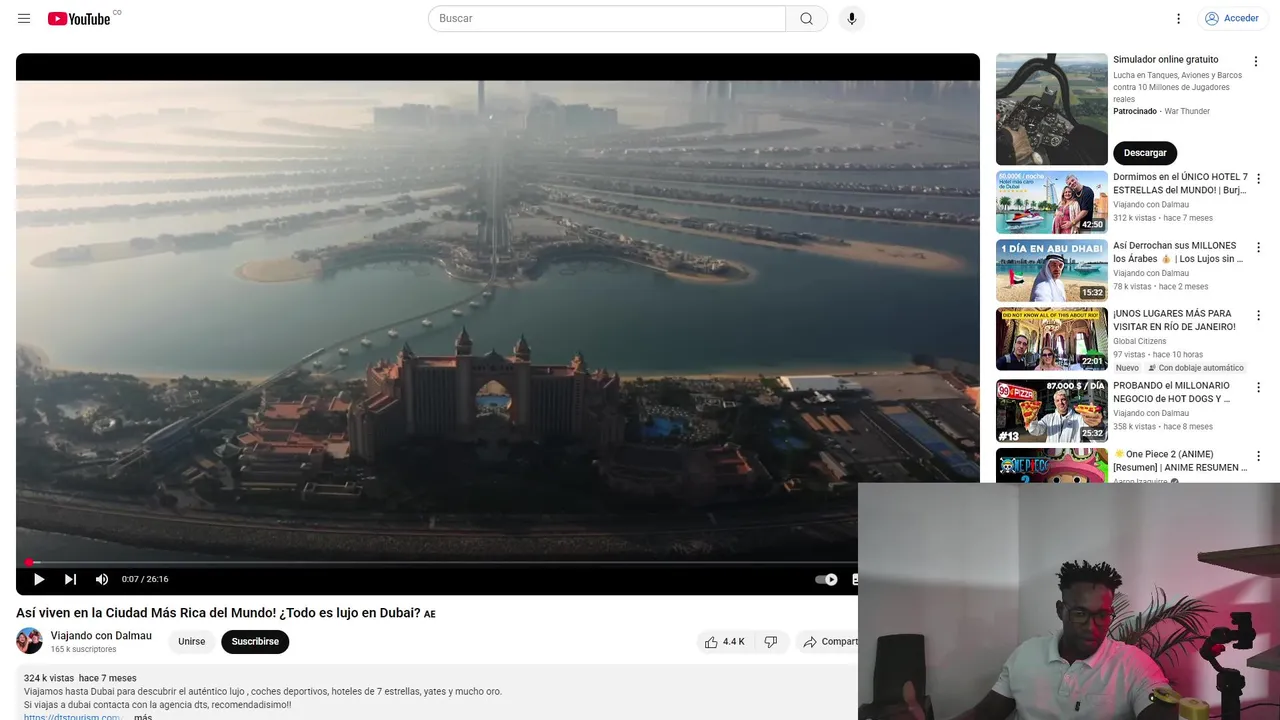Toggle the autoplay switch in player
This screenshot has width=1280, height=720.
[x=826, y=579]
